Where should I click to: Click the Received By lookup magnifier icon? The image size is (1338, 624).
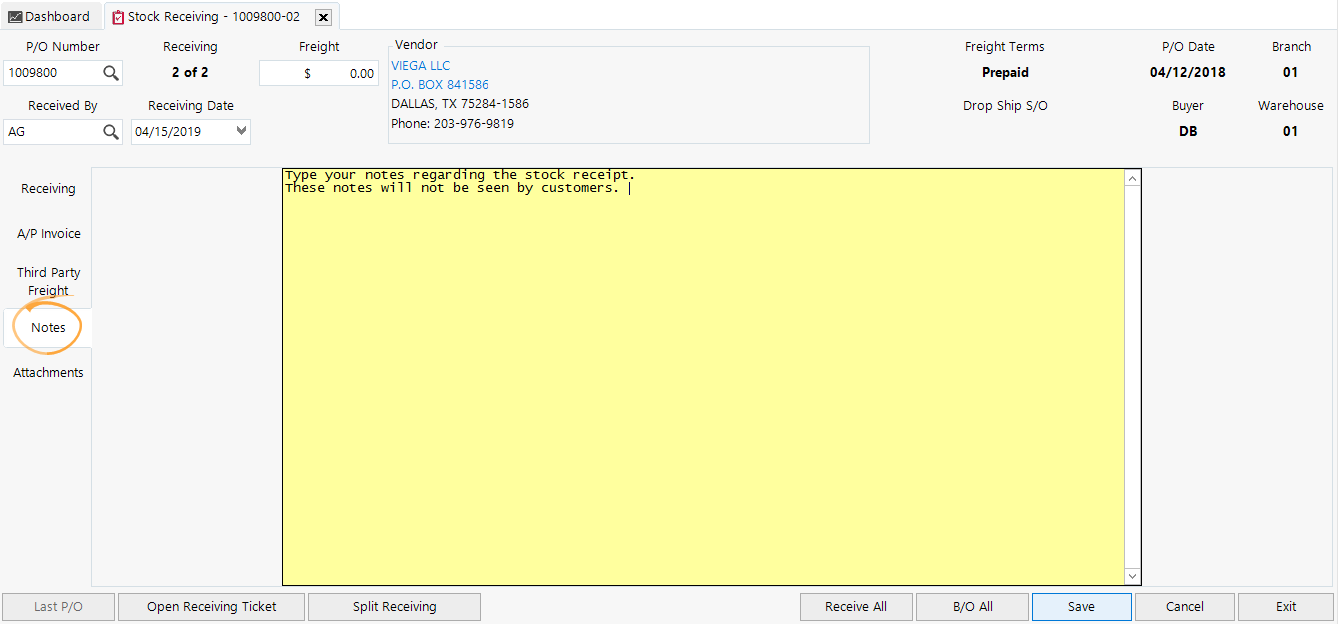point(111,131)
